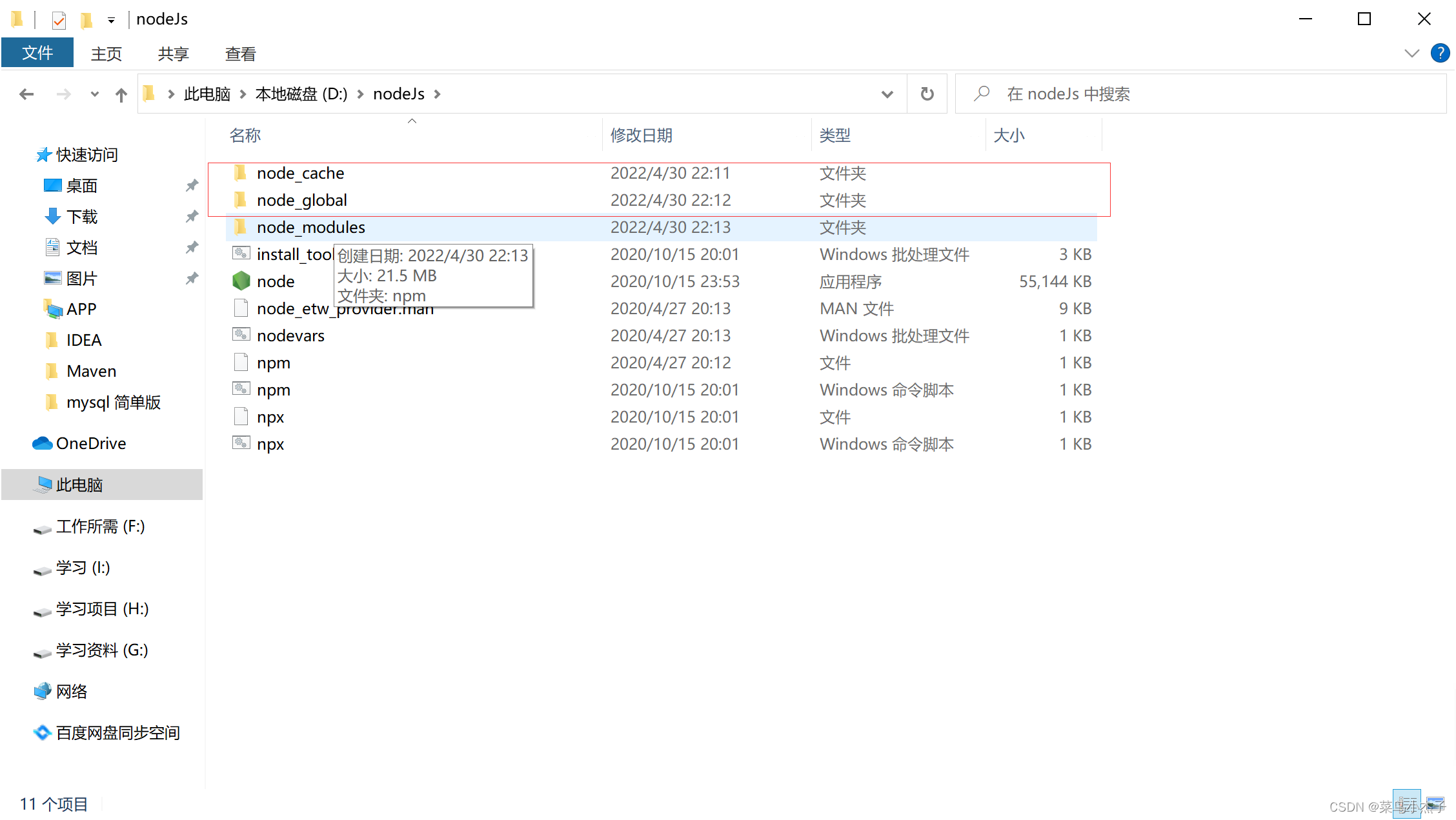Click 本地磁盘 (D:) in breadcrumb path
1456x820 pixels.
301,94
